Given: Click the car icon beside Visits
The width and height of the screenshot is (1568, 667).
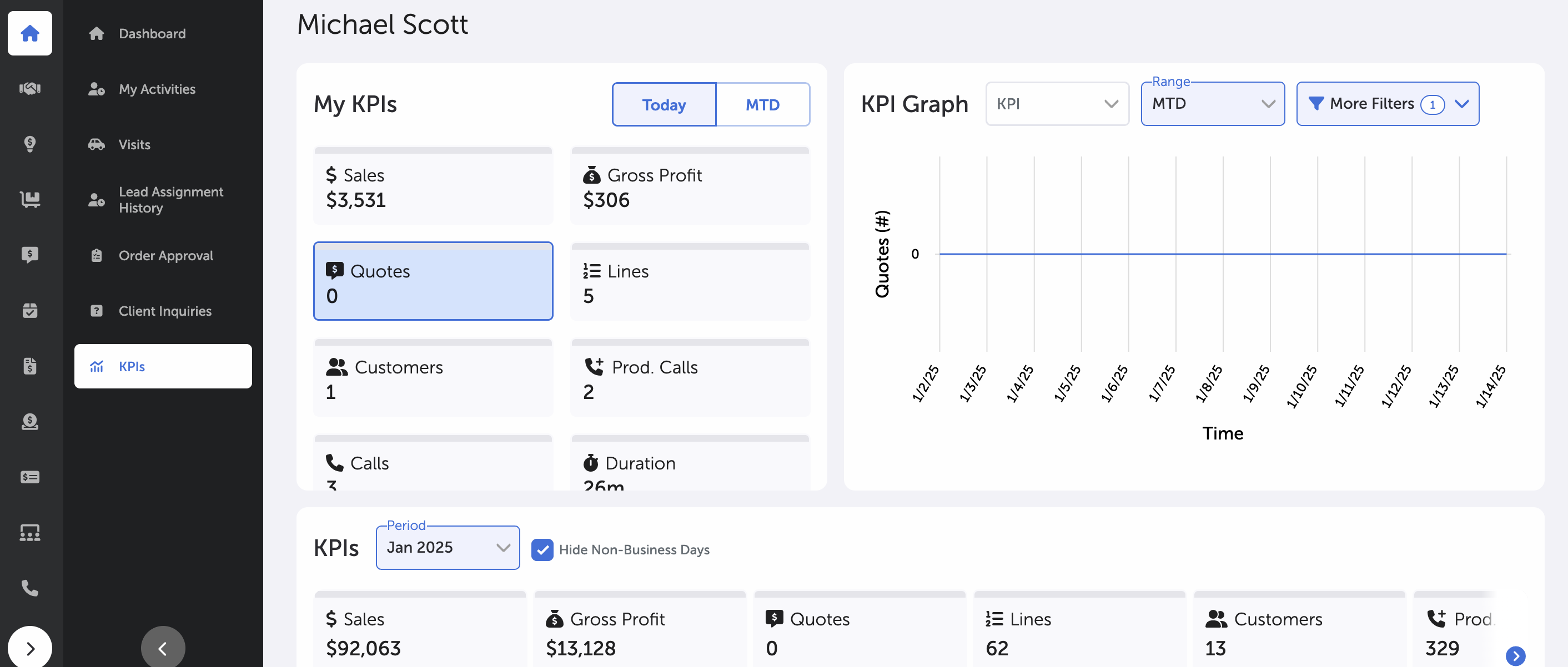Looking at the screenshot, I should pos(96,144).
